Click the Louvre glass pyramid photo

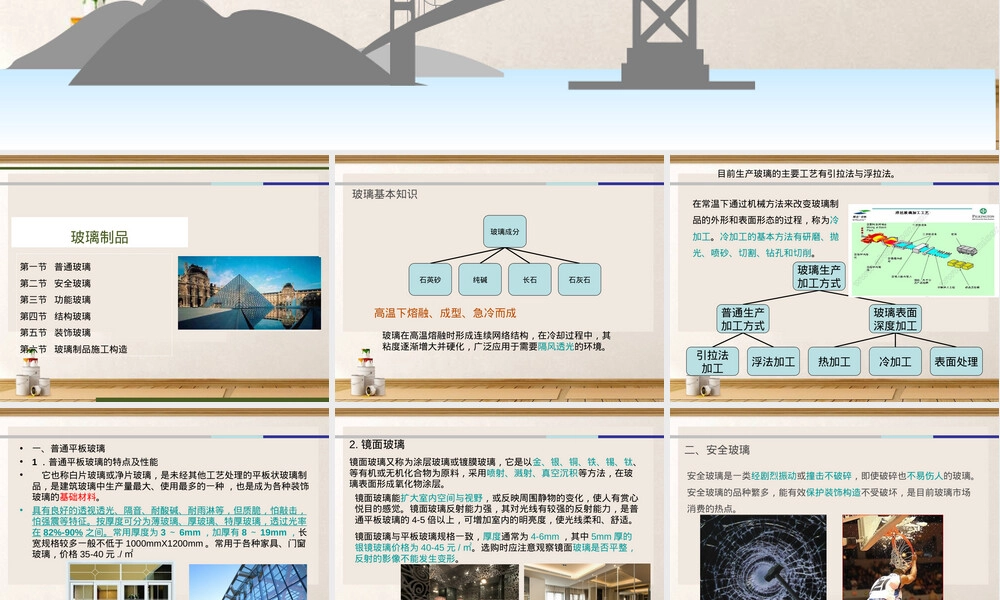(249, 293)
